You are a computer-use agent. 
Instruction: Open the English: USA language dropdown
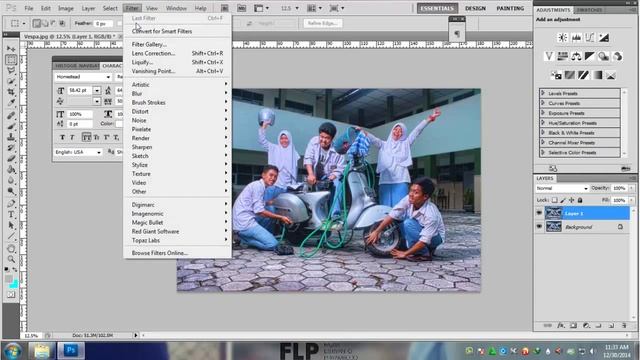[78, 152]
